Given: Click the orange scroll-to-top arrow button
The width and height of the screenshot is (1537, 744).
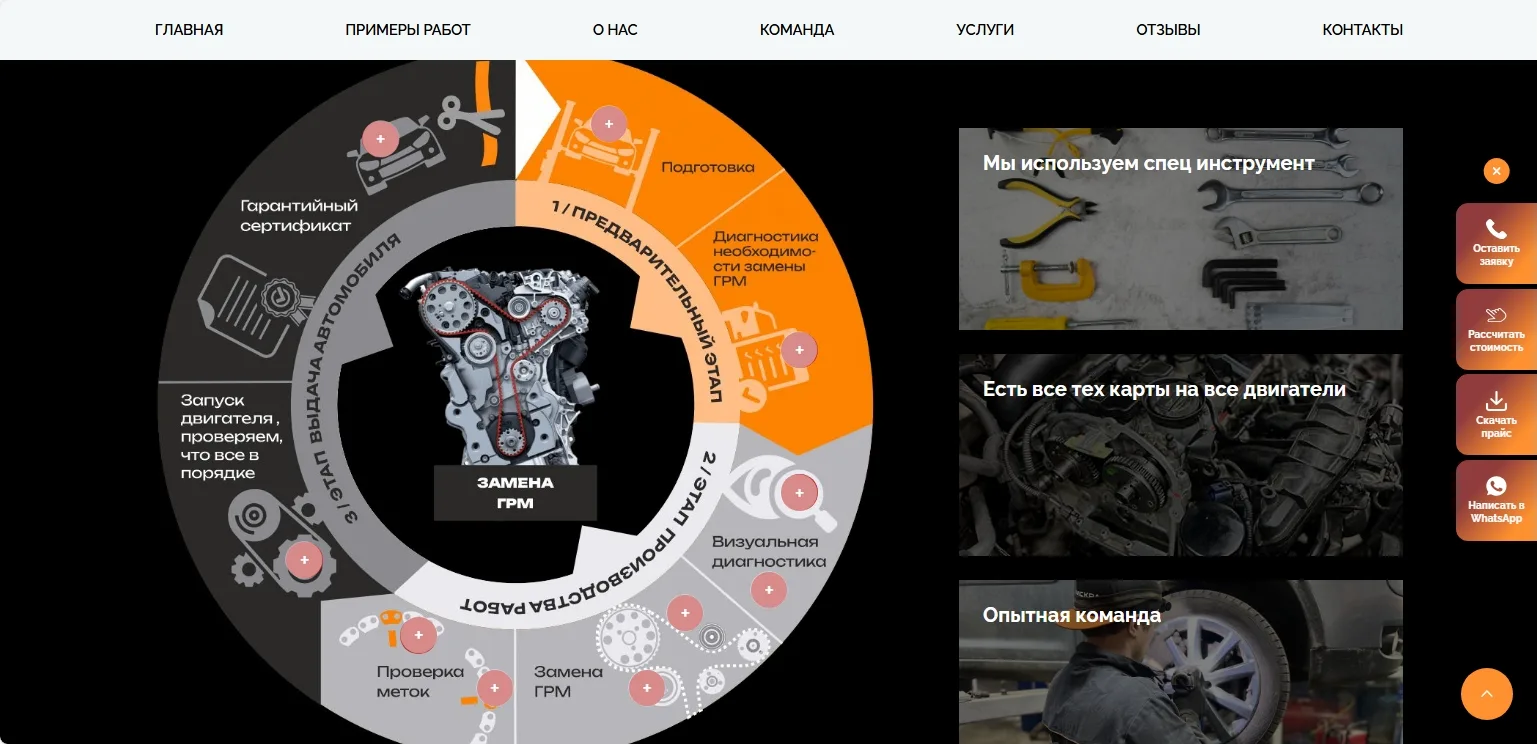Looking at the screenshot, I should (1487, 694).
